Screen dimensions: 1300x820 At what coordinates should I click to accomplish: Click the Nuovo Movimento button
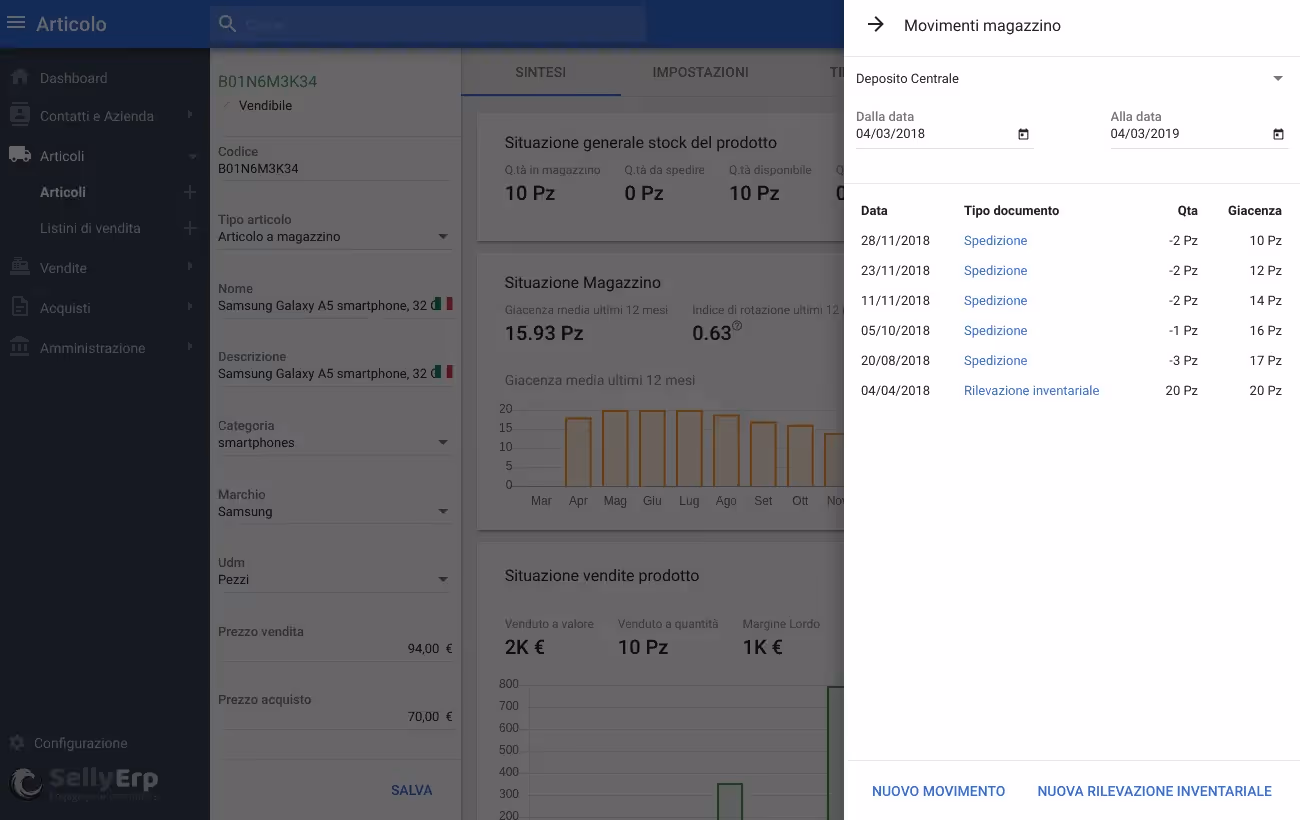point(938,791)
